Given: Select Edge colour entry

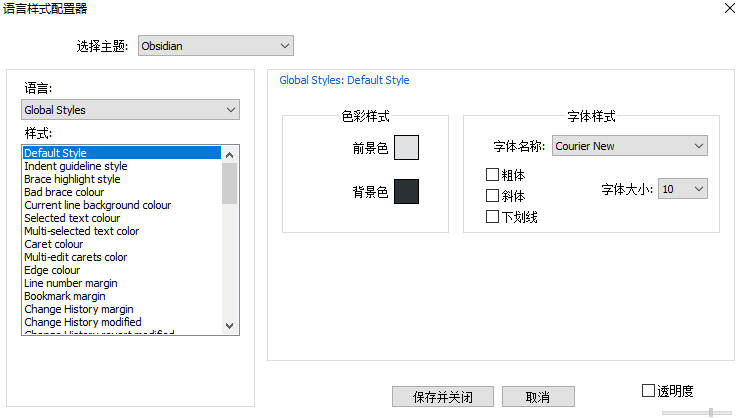Looking at the screenshot, I should (122, 270).
